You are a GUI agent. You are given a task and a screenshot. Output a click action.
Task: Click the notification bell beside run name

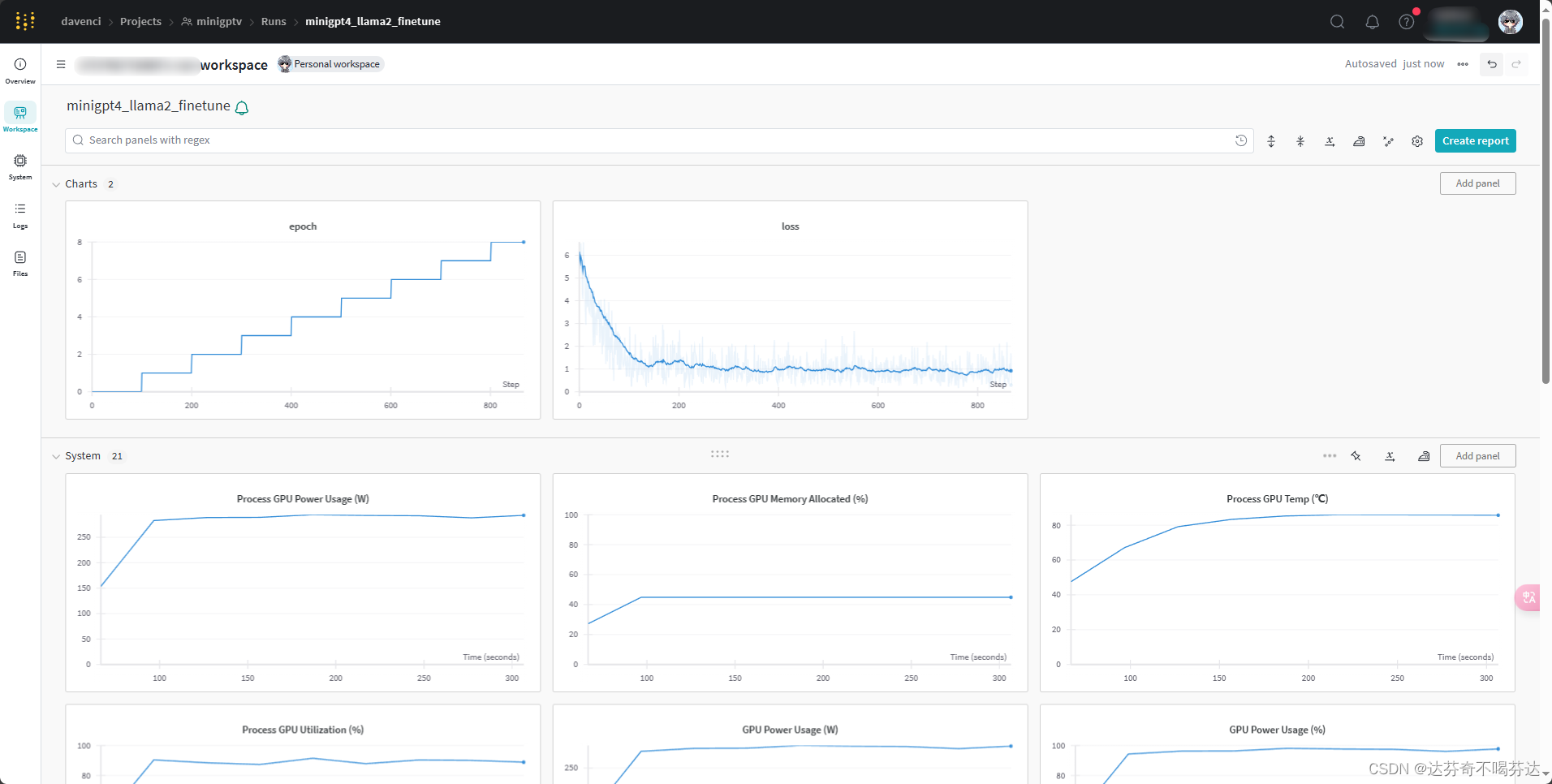pos(242,107)
